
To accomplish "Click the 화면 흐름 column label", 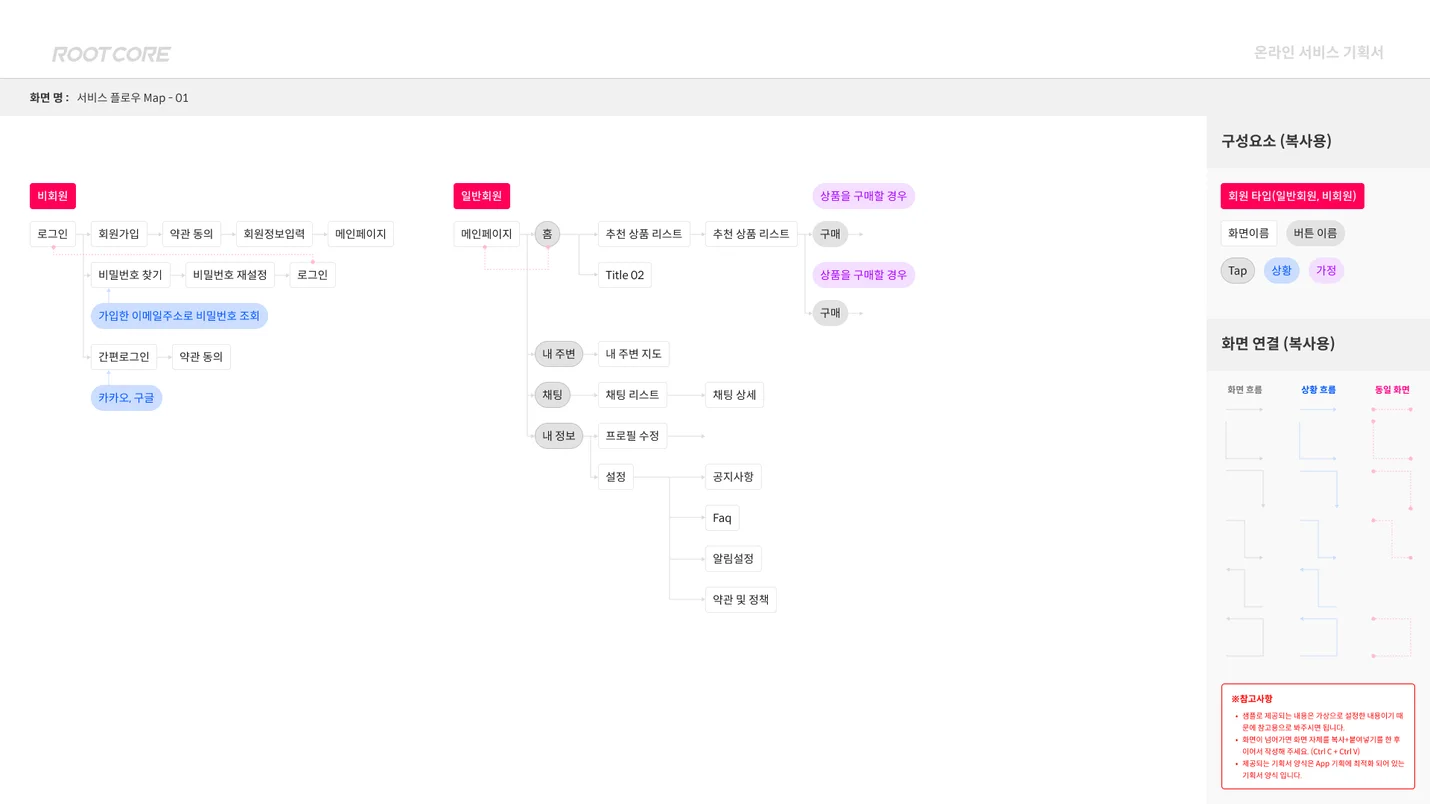I will click(x=1245, y=390).
